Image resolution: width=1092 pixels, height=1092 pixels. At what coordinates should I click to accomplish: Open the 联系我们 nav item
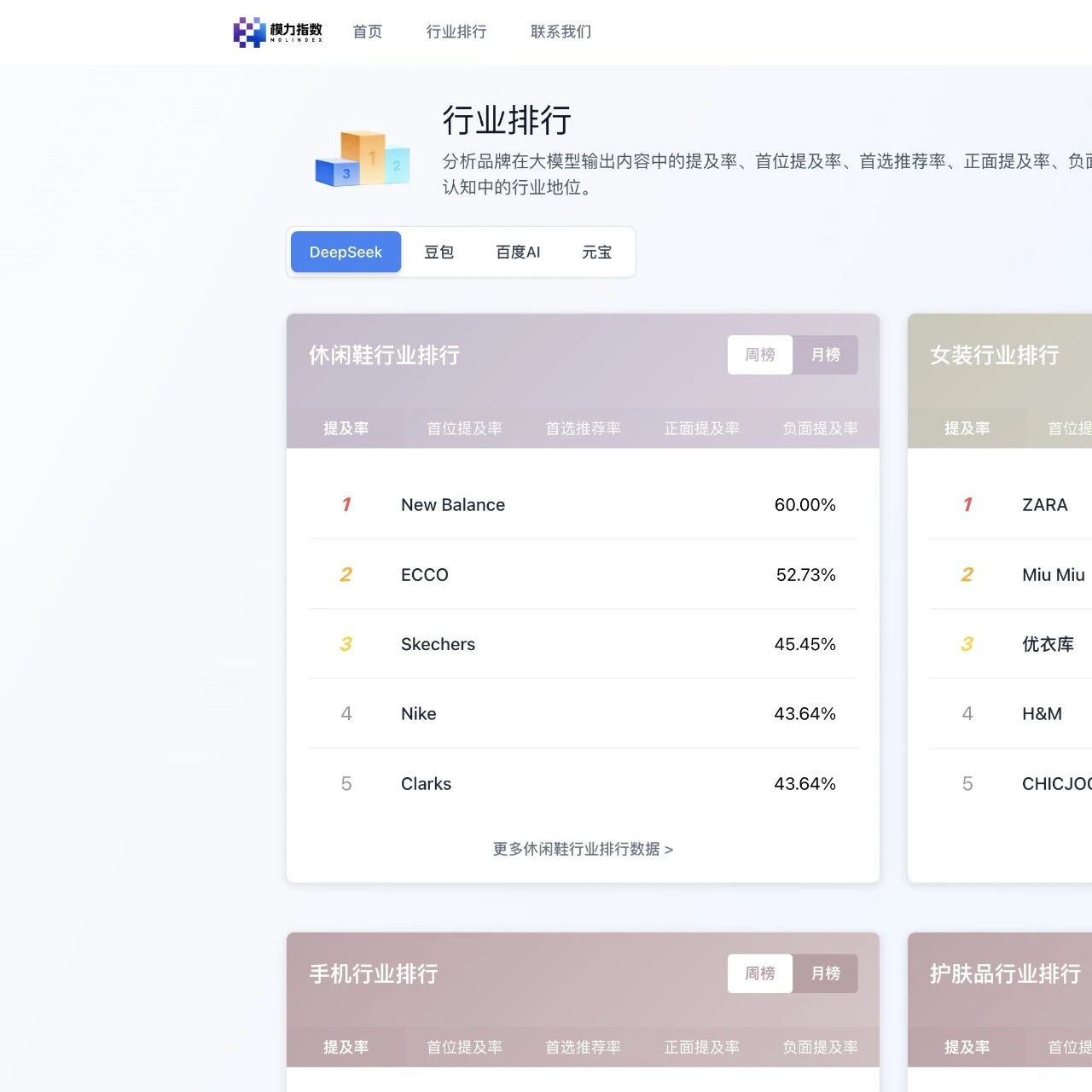click(561, 32)
